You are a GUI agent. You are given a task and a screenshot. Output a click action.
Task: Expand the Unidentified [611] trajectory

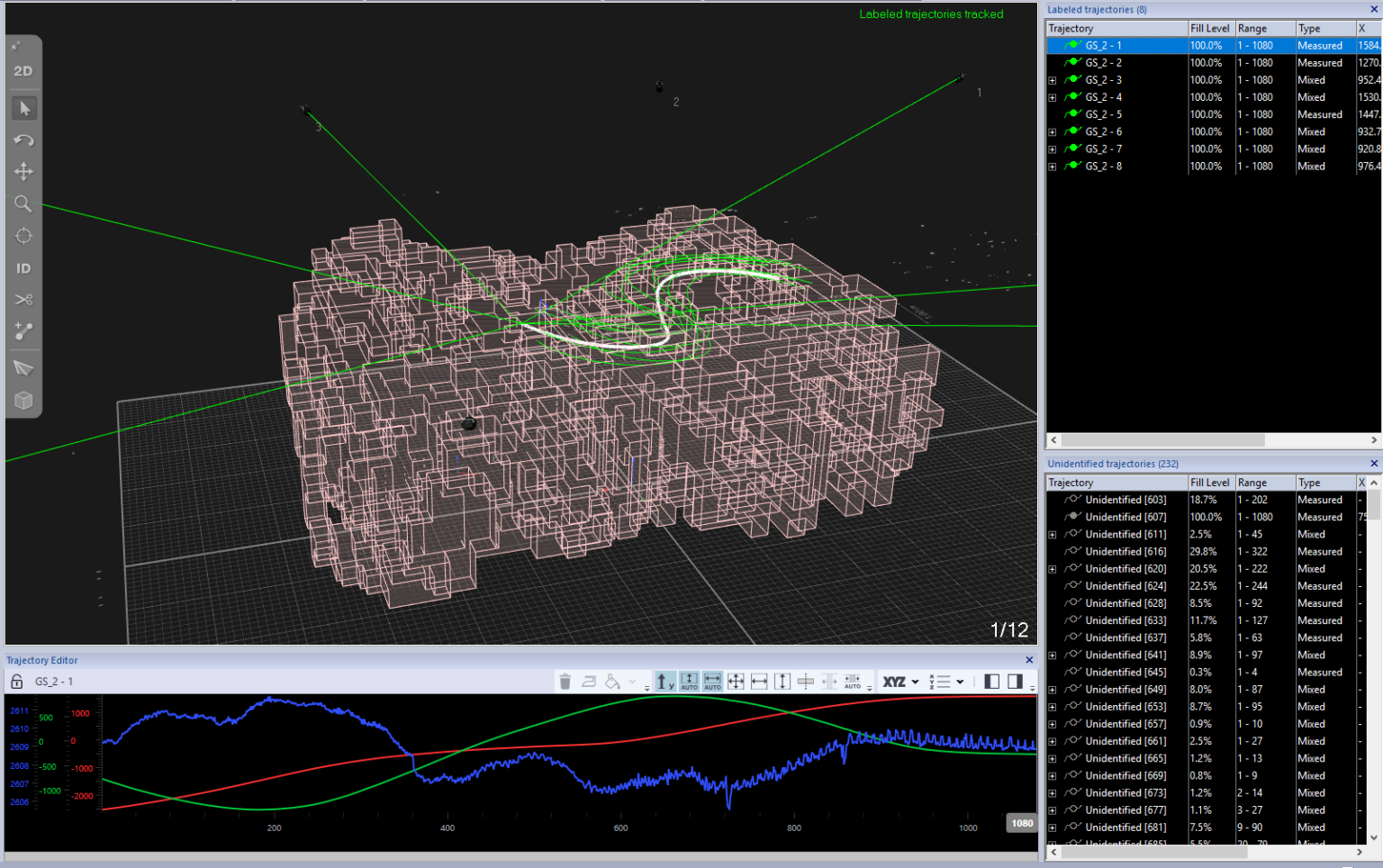pyautogui.click(x=1052, y=535)
